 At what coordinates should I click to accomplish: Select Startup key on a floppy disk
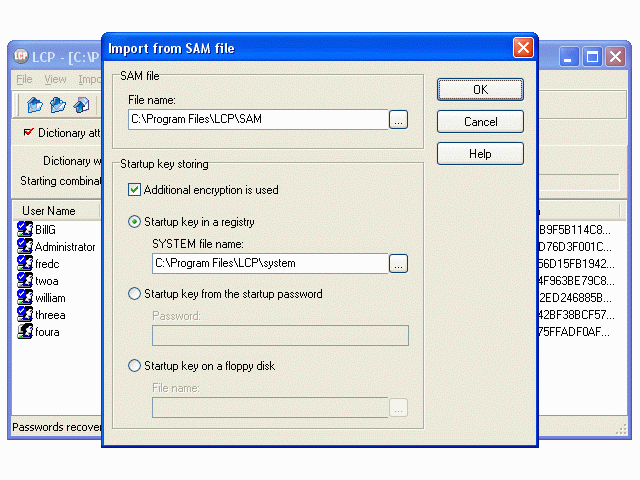134,366
